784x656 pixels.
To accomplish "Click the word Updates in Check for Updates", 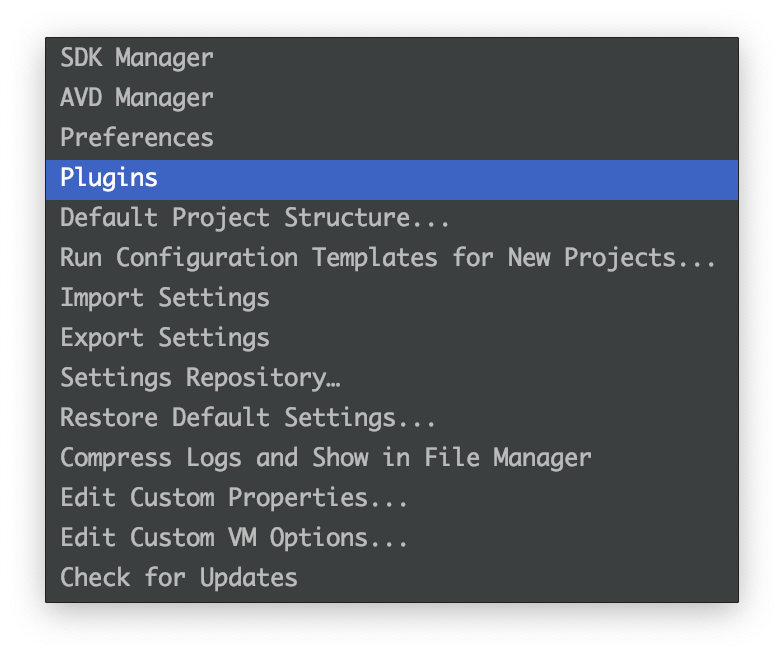I will click(248, 578).
